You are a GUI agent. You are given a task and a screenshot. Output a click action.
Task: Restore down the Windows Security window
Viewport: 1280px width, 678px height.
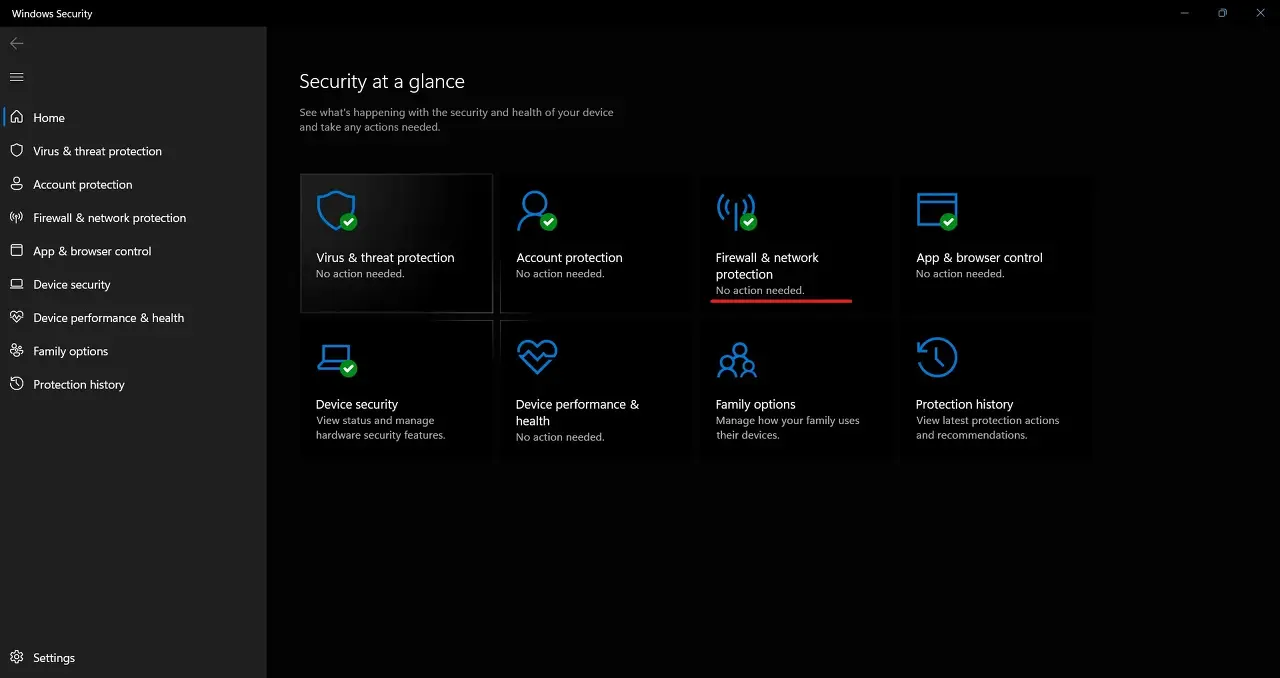1222,13
